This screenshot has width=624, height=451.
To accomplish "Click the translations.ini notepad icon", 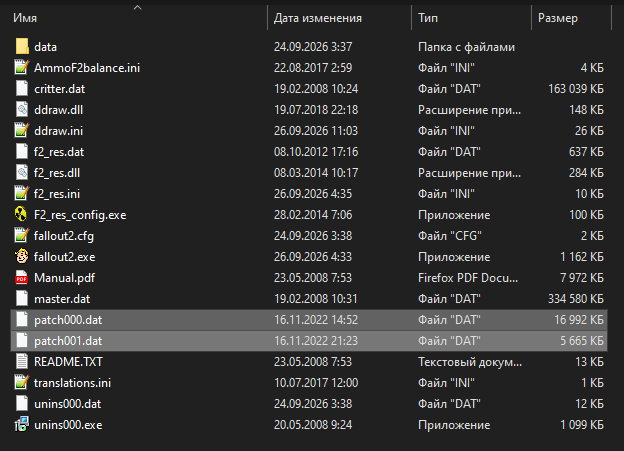I will click(22, 383).
